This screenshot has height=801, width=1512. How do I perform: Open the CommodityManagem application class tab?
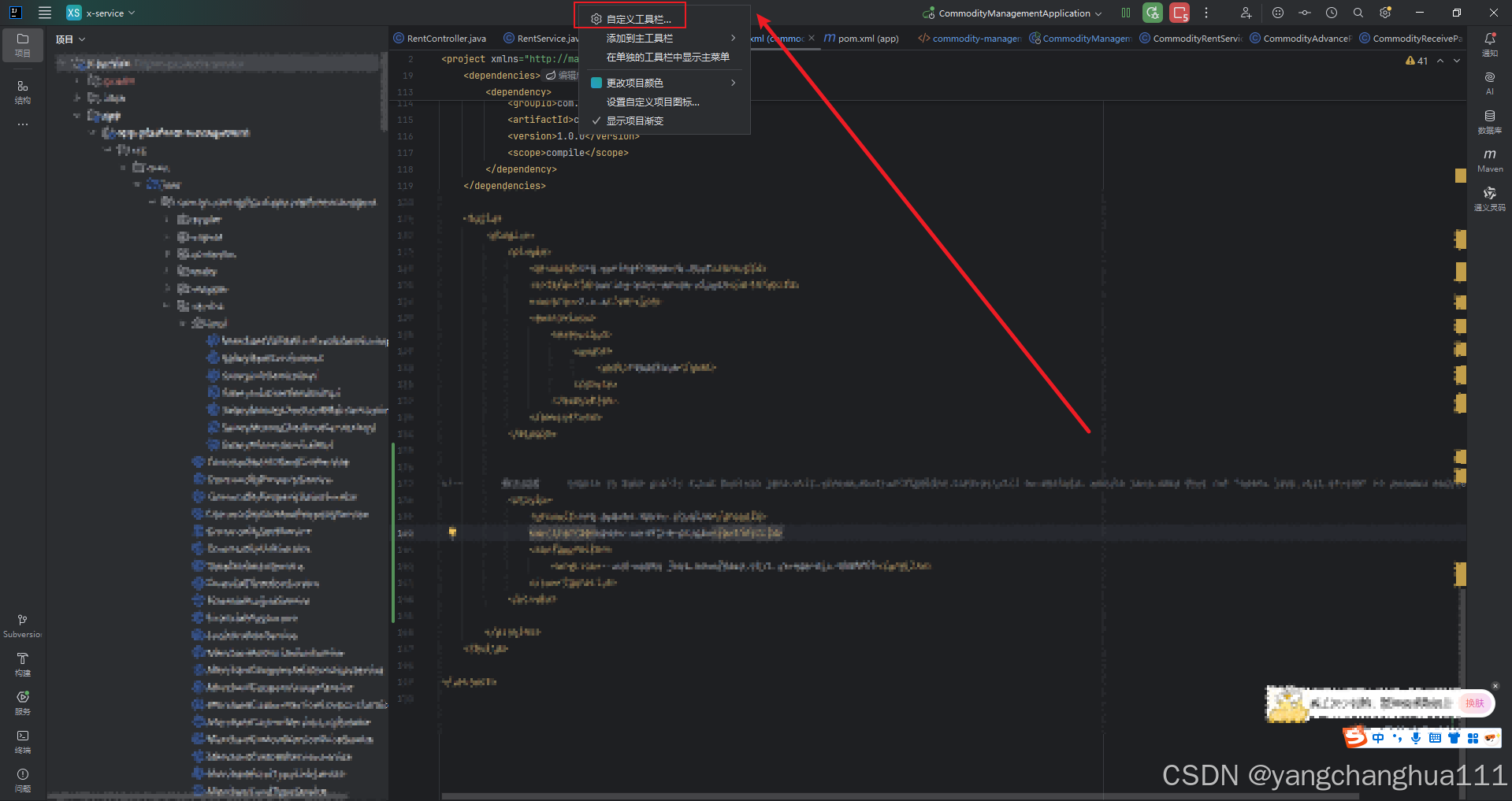pyautogui.click(x=1080, y=39)
